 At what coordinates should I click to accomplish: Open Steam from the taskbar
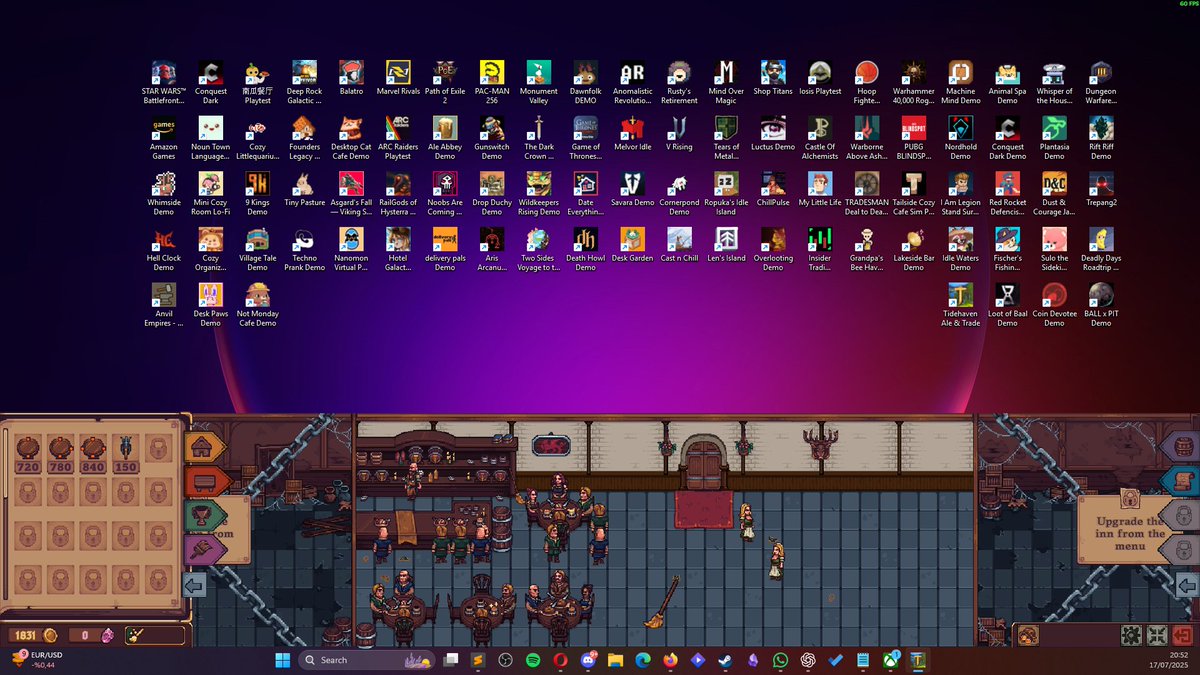click(725, 660)
